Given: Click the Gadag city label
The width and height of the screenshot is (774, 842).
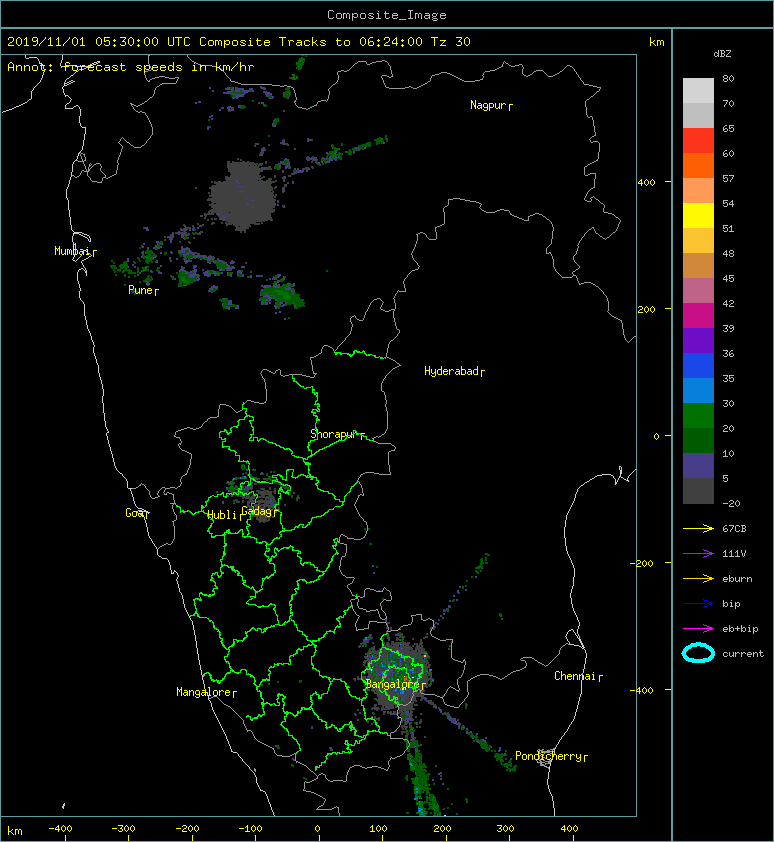Looking at the screenshot, I should click(x=256, y=511).
